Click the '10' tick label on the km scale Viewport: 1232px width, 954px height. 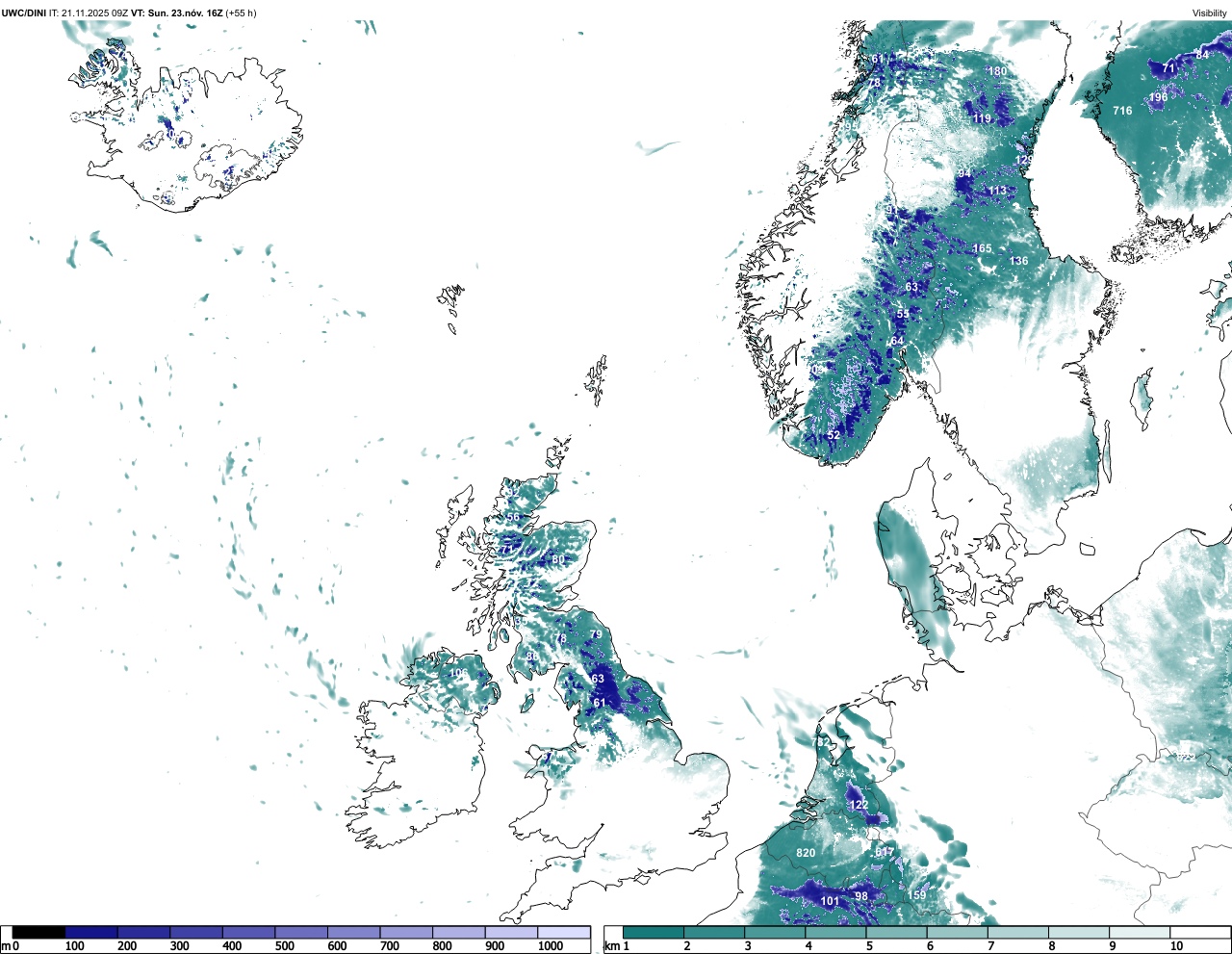(x=1176, y=946)
